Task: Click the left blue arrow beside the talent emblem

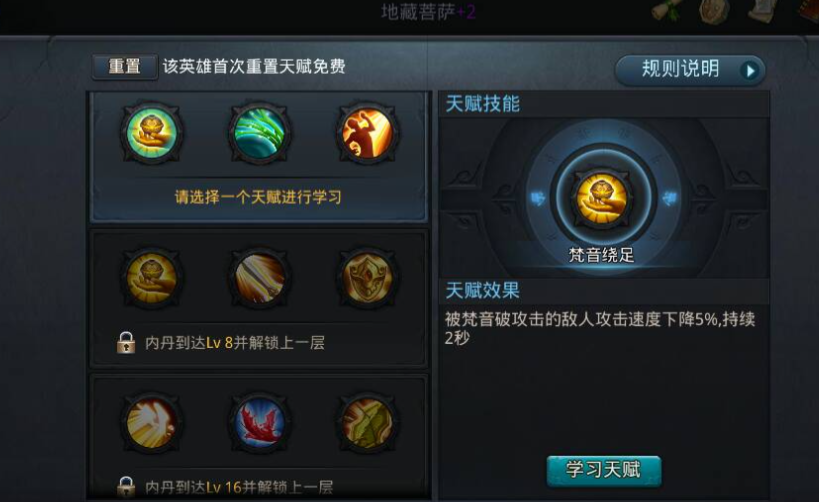Action: click(x=537, y=199)
